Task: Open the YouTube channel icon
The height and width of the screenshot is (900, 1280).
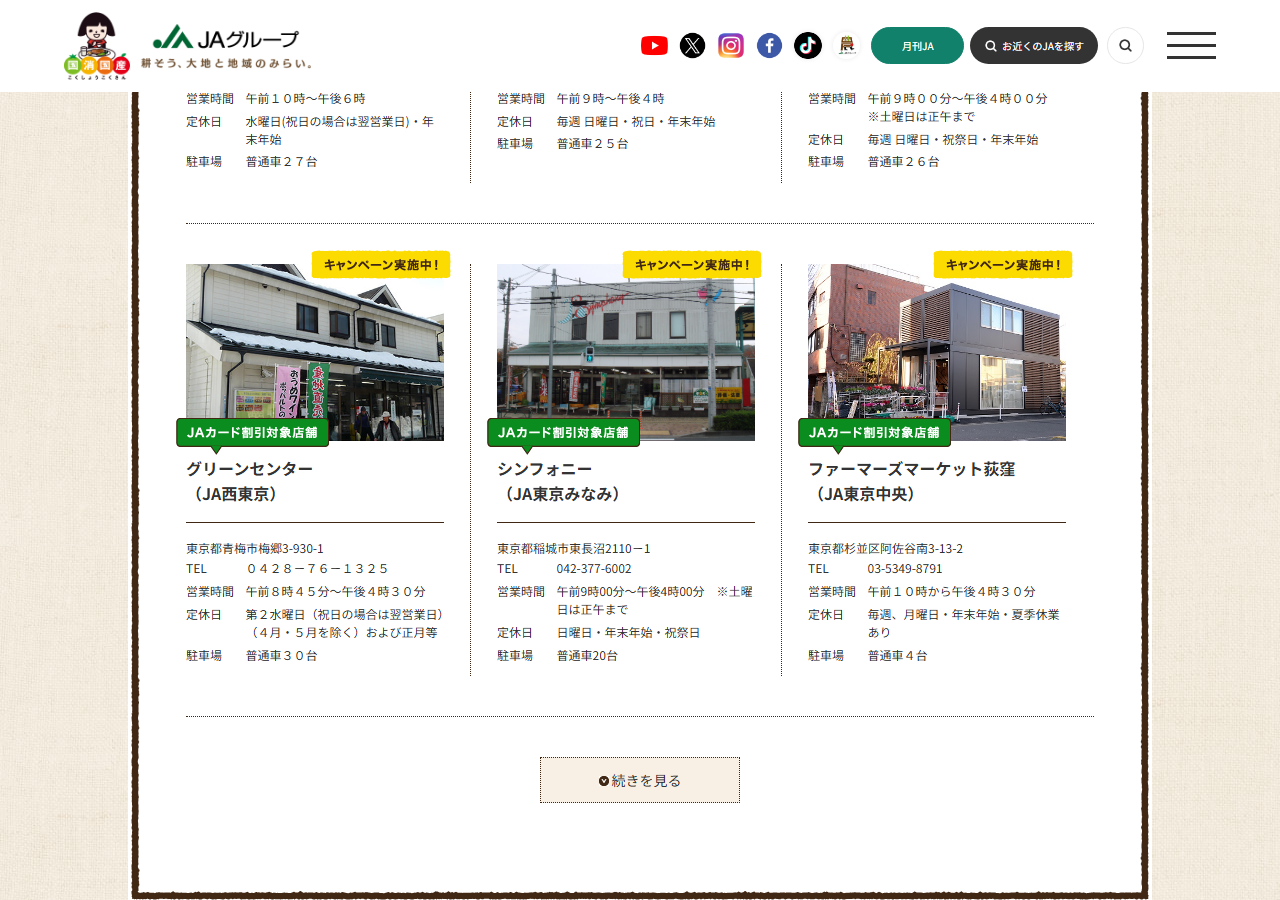Action: tap(654, 45)
